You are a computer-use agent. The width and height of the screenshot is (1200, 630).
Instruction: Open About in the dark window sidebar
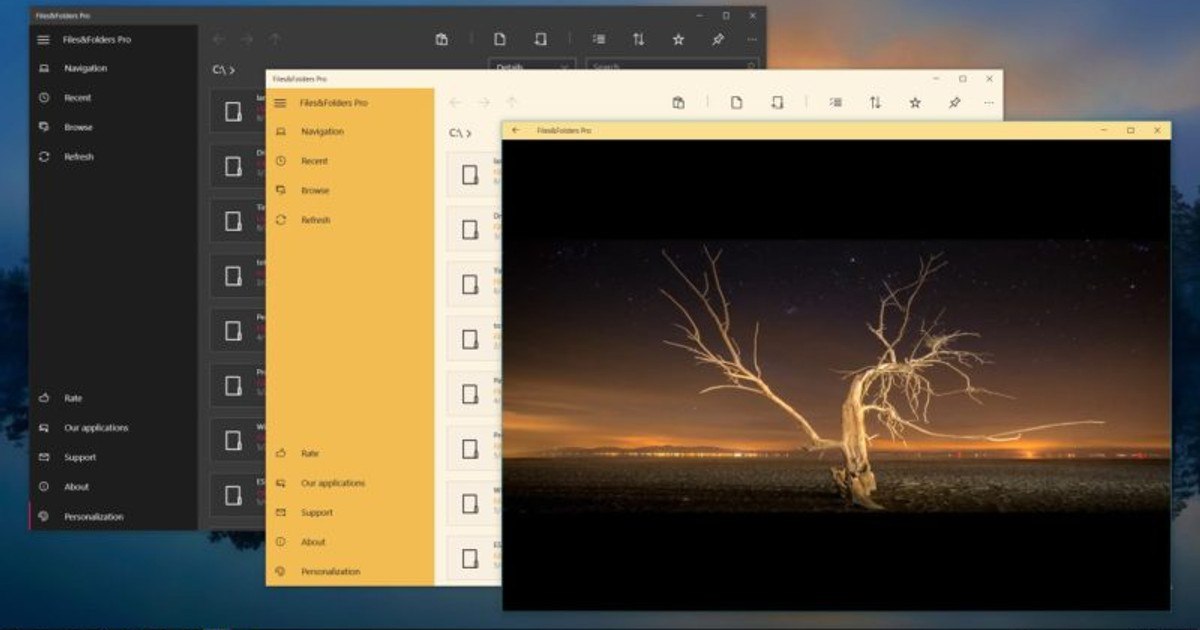tap(114, 487)
